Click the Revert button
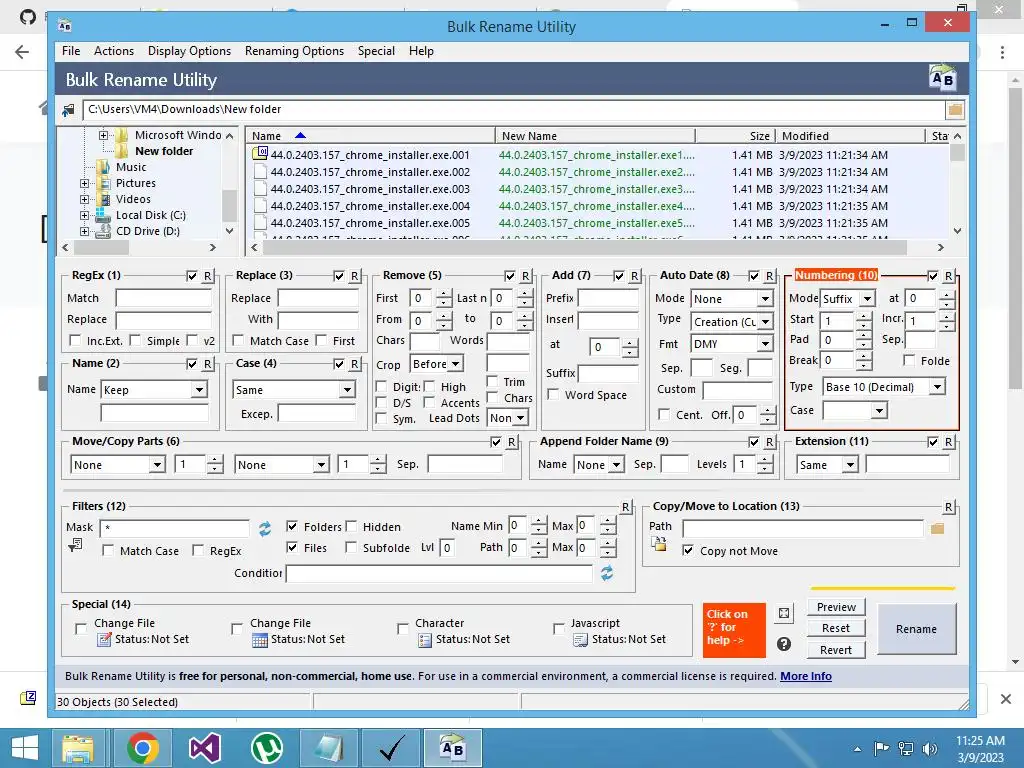1024x768 pixels. (836, 650)
